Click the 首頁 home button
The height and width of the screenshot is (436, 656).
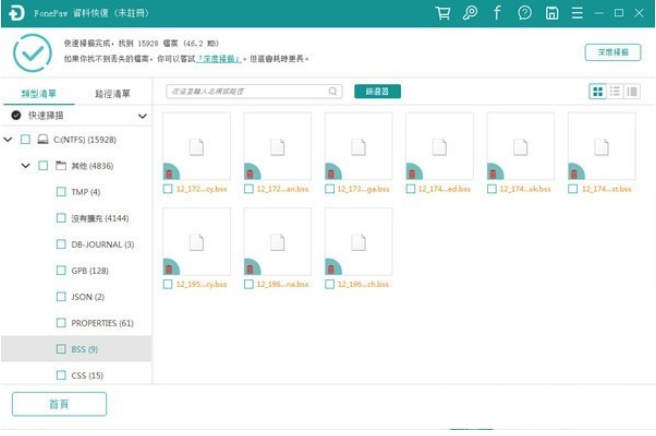pos(59,404)
